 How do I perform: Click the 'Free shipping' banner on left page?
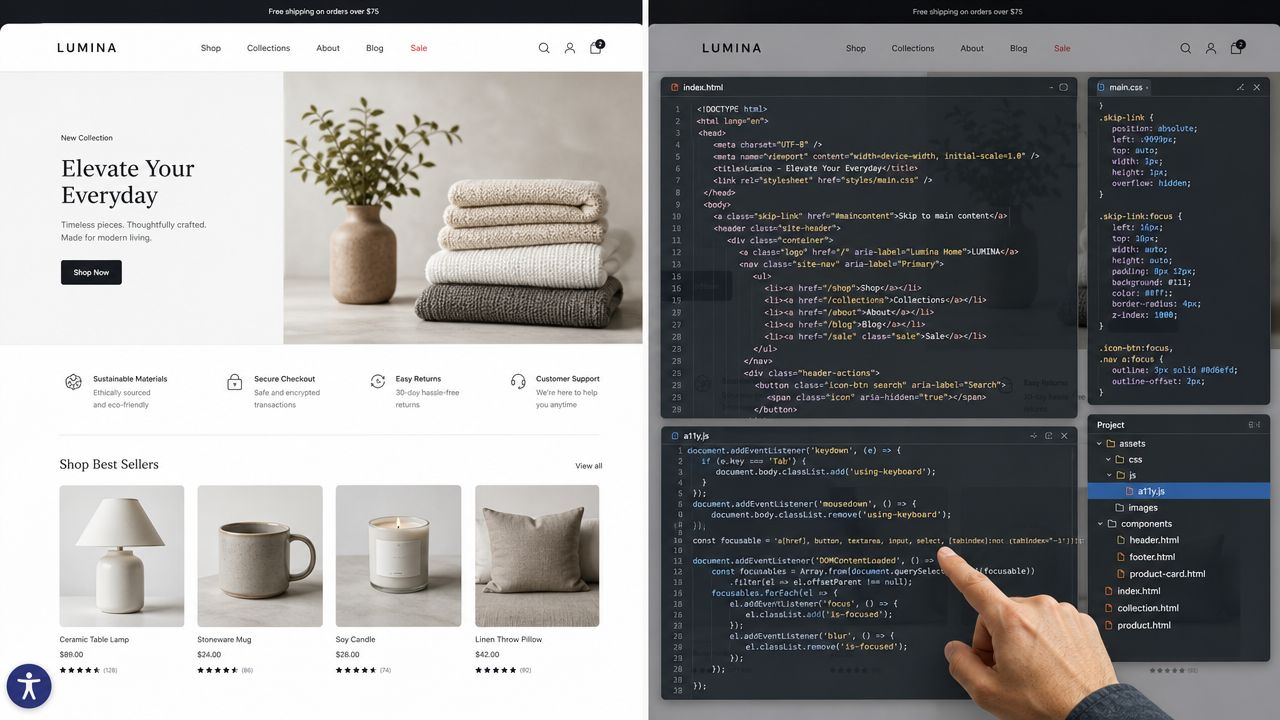323,12
